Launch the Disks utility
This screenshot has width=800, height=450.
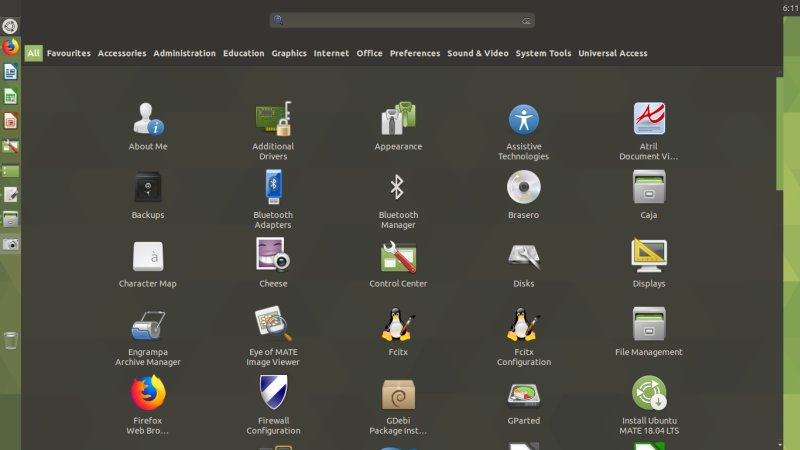(x=523, y=265)
